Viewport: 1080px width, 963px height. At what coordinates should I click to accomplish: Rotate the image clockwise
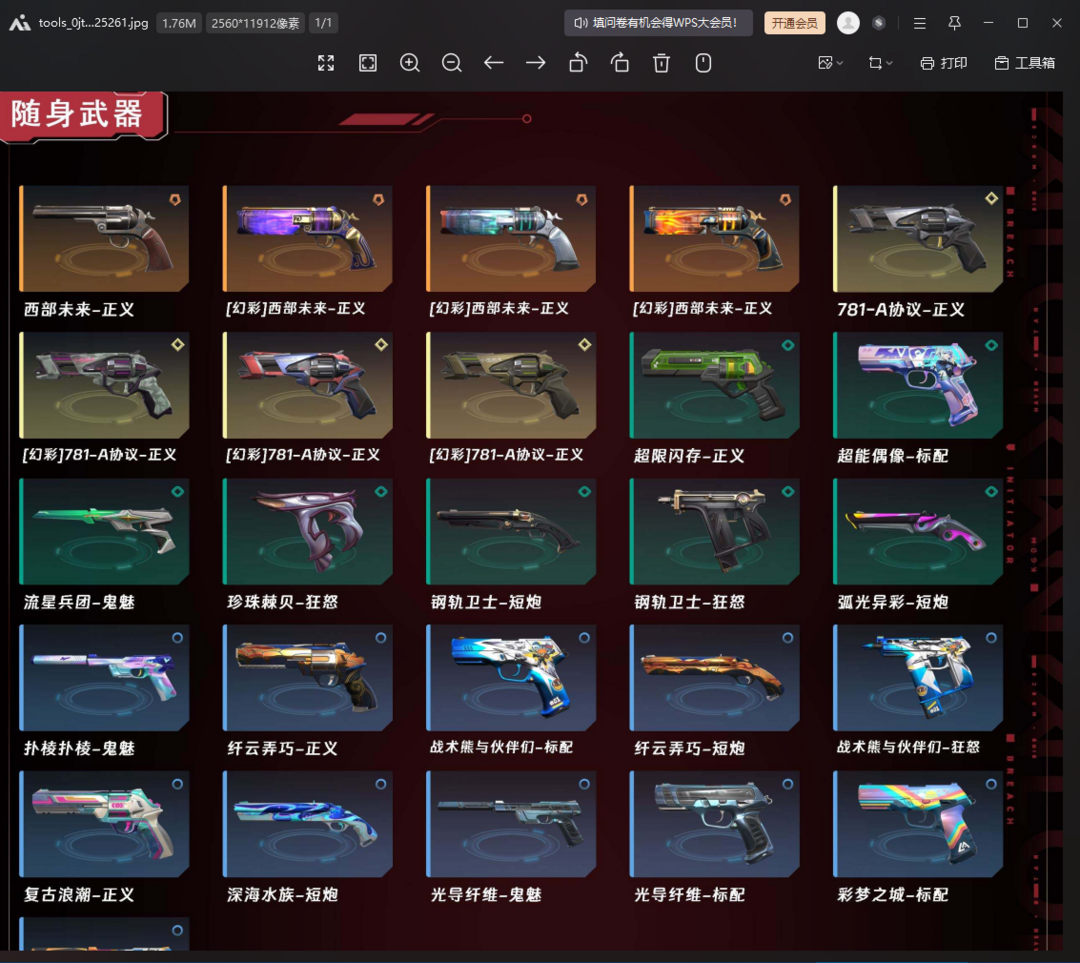(620, 63)
